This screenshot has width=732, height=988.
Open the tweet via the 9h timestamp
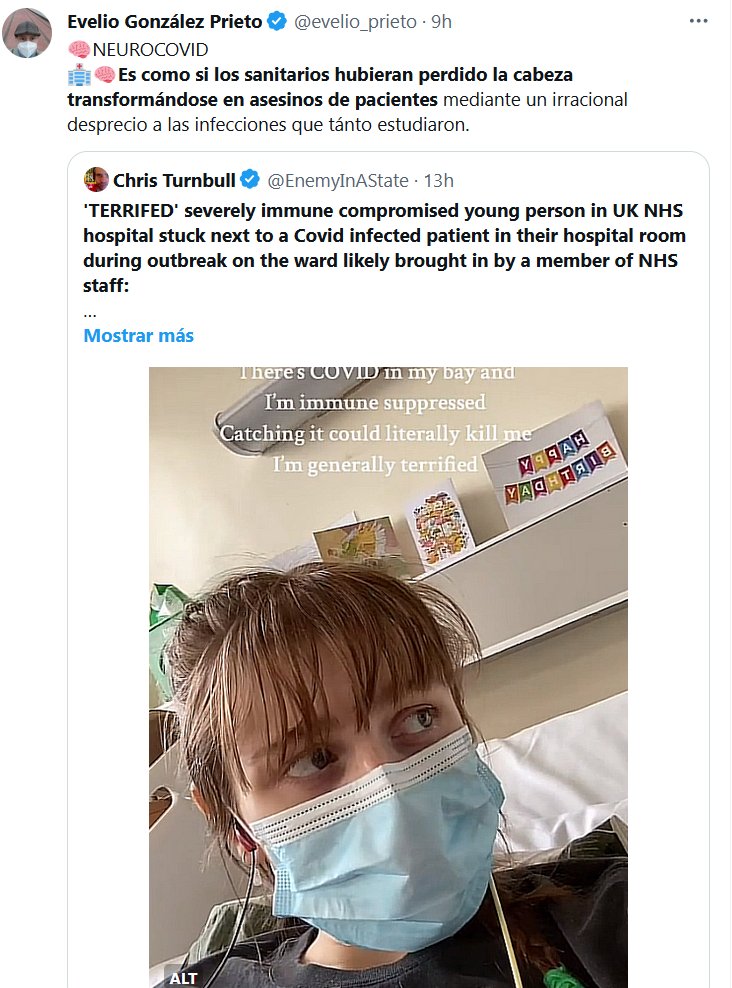441,22
